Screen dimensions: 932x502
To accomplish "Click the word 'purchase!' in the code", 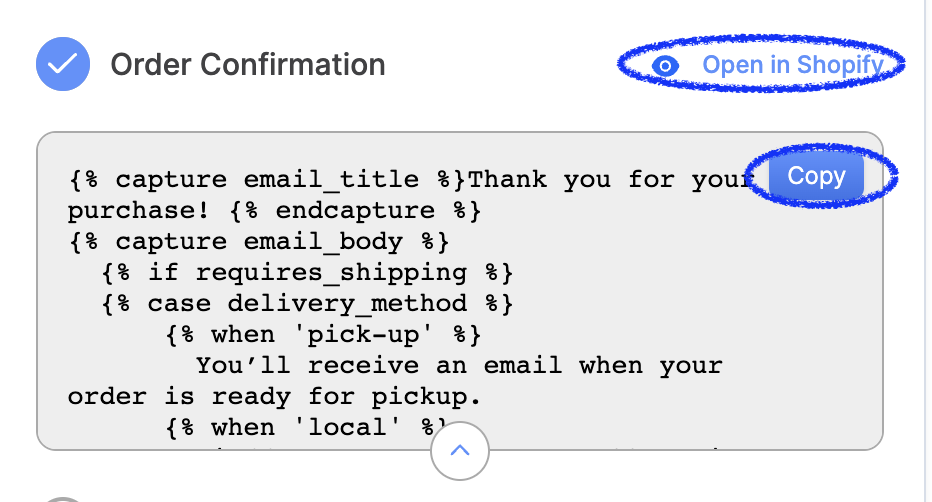I will (138, 211).
